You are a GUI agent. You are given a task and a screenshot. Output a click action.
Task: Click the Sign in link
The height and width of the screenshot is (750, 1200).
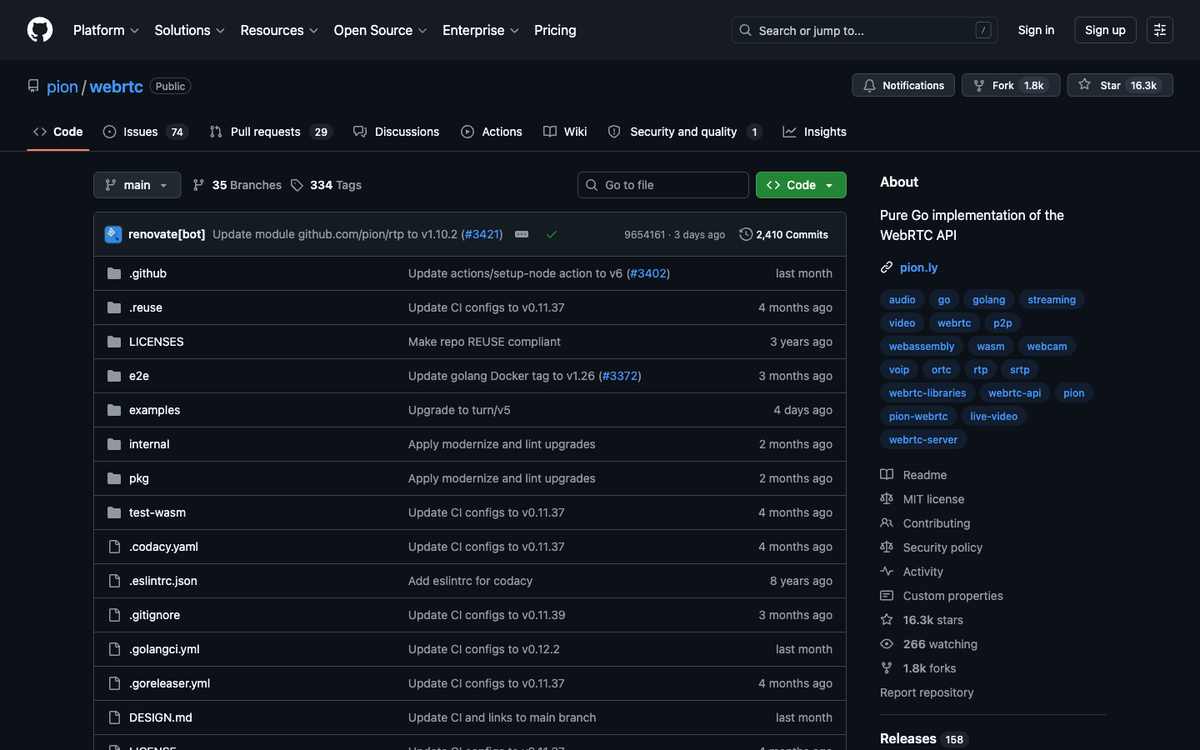pyautogui.click(x=1036, y=30)
